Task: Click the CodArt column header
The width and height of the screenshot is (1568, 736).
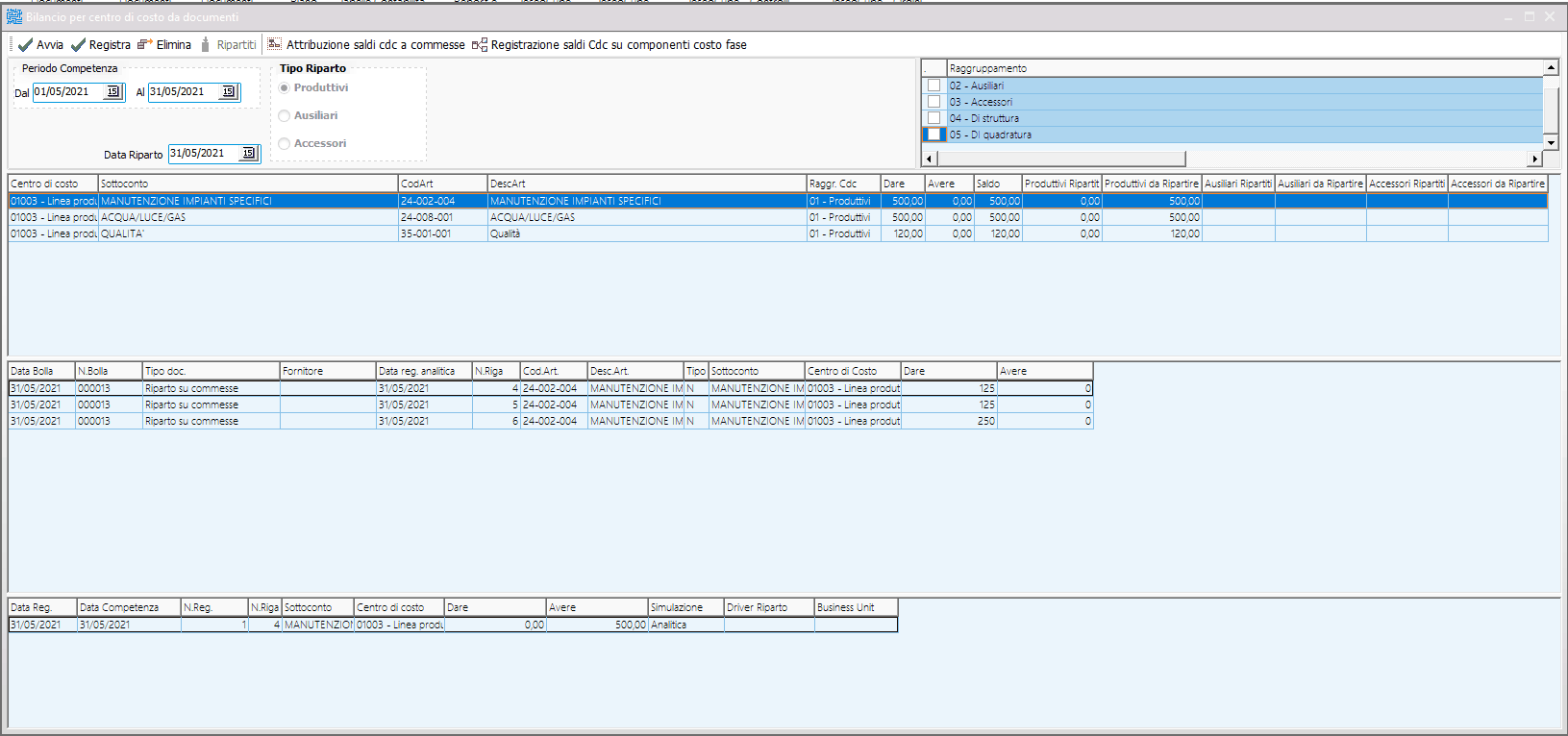Action: click(443, 184)
